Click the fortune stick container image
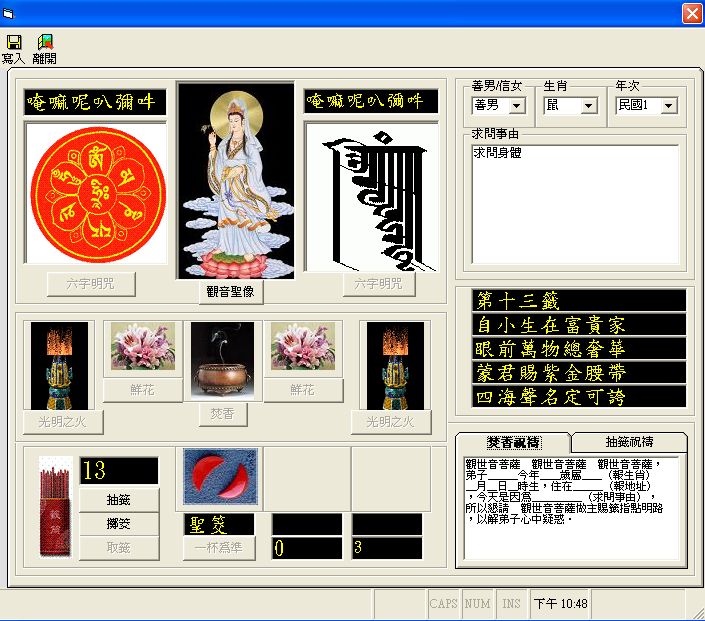 (55, 507)
